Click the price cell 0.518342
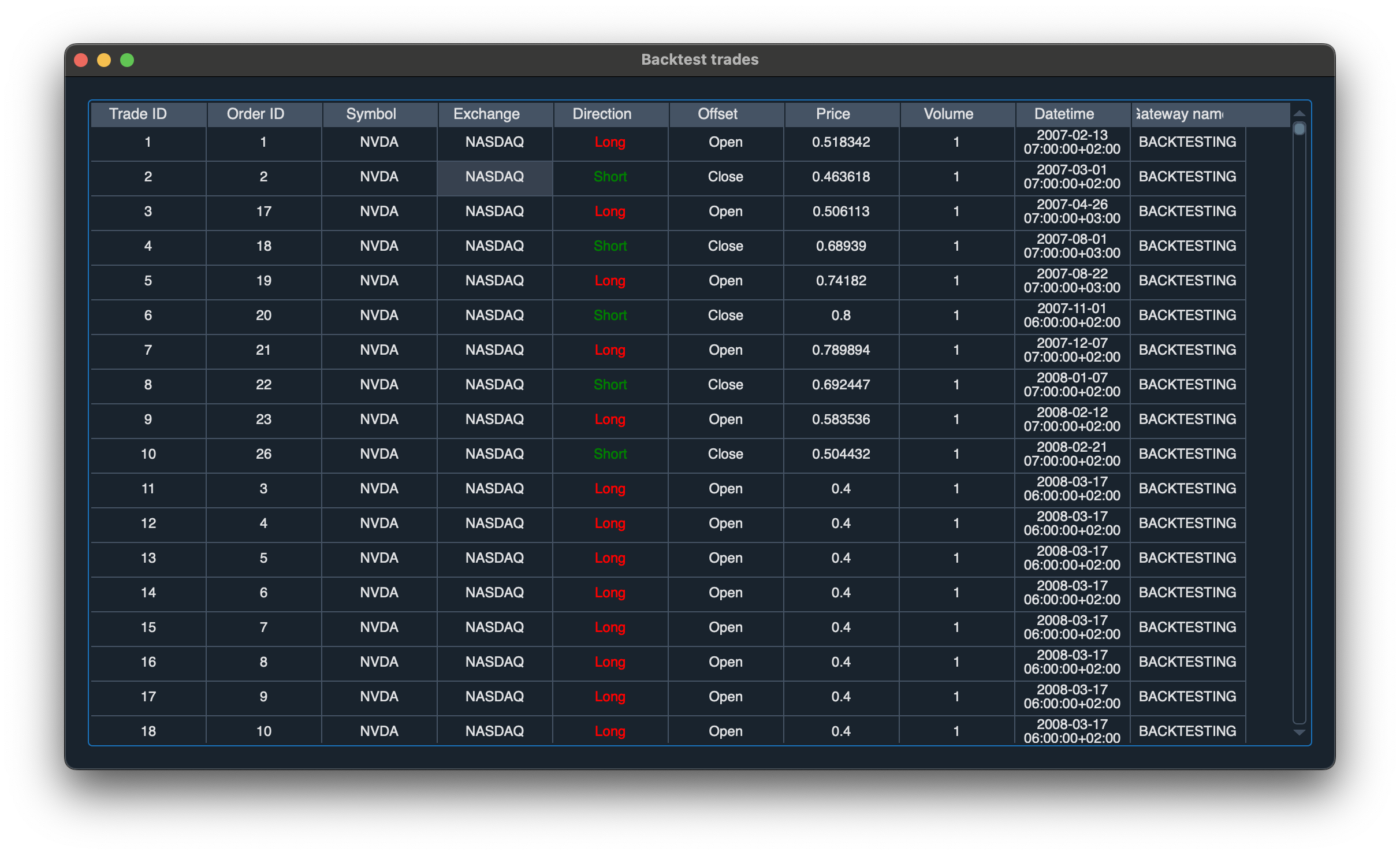Viewport: 1400px width, 855px height. click(841, 142)
